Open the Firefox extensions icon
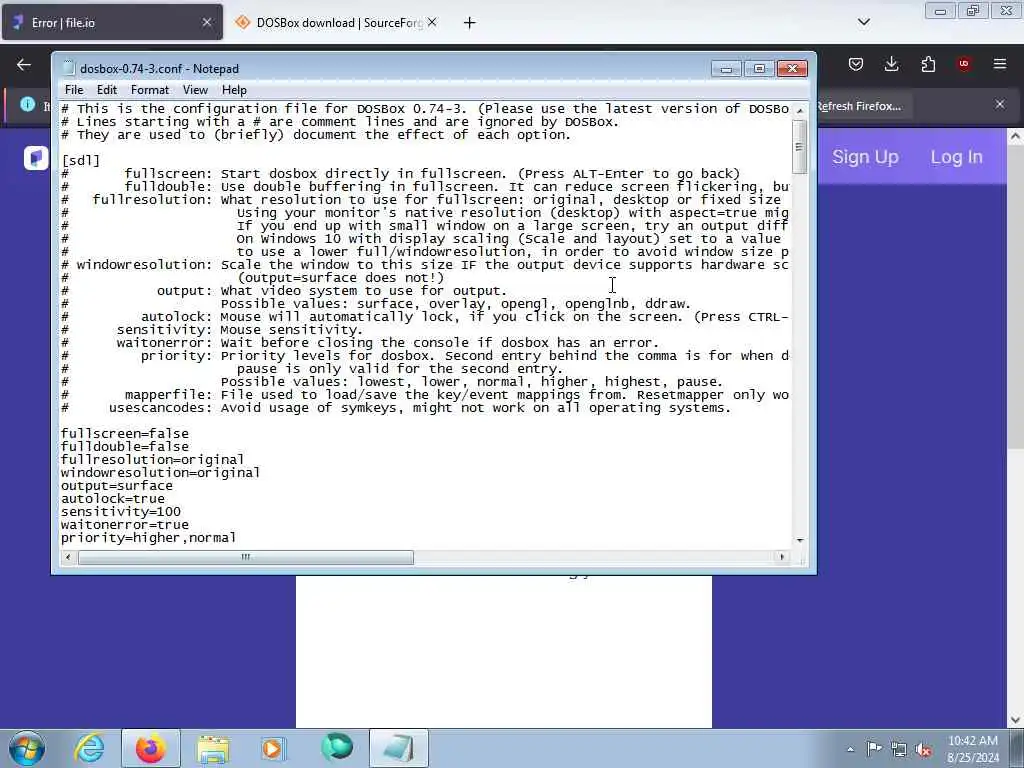This screenshot has height=768, width=1024. pos(928,64)
